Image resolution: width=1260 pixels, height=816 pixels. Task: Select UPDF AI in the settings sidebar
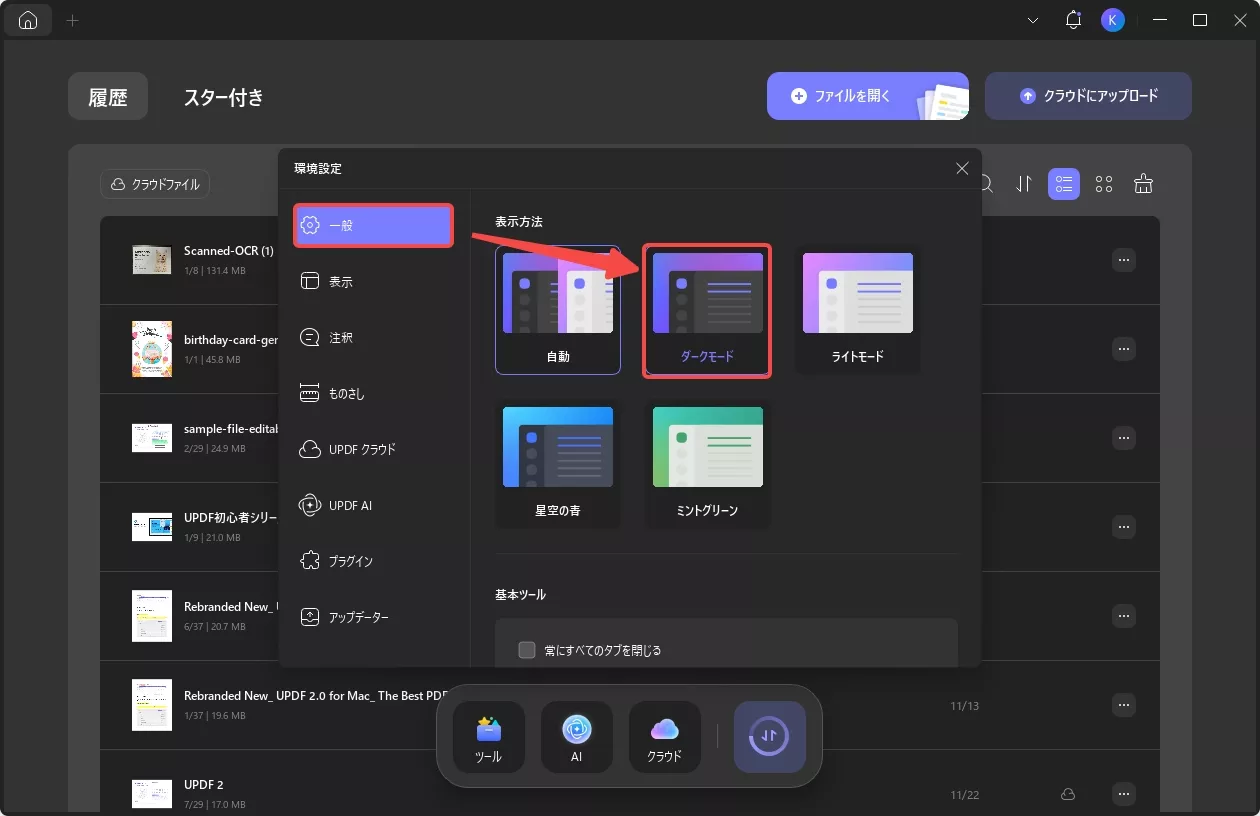[x=373, y=505]
